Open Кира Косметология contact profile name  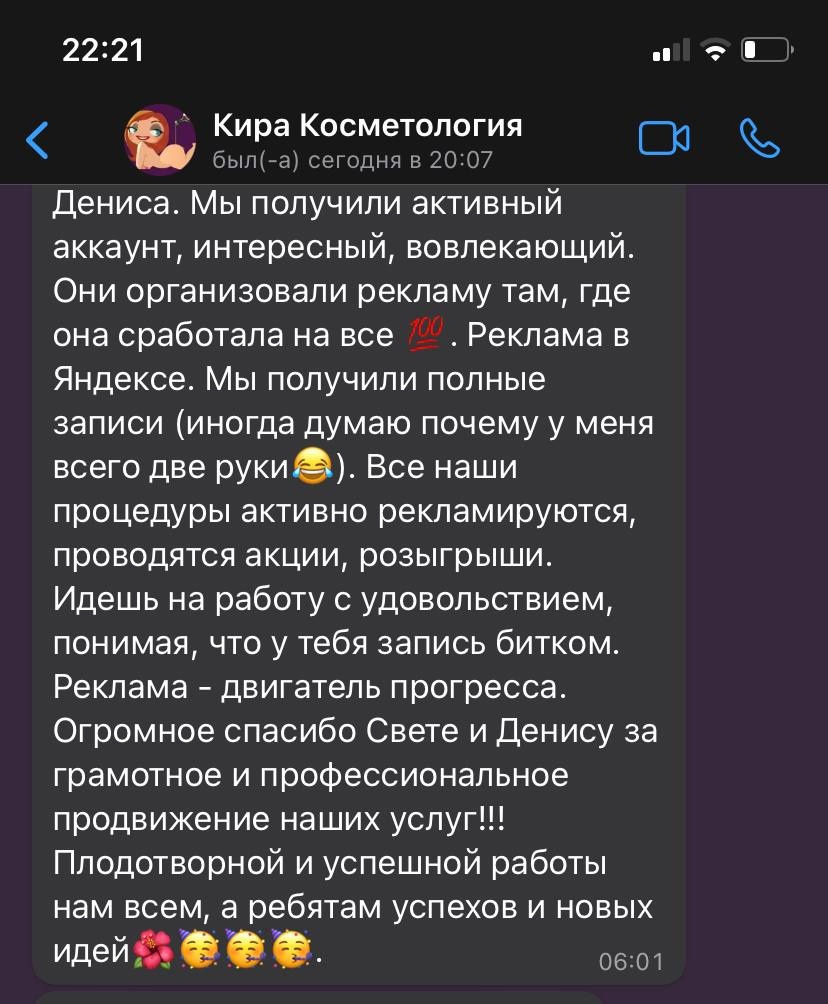pos(368,125)
